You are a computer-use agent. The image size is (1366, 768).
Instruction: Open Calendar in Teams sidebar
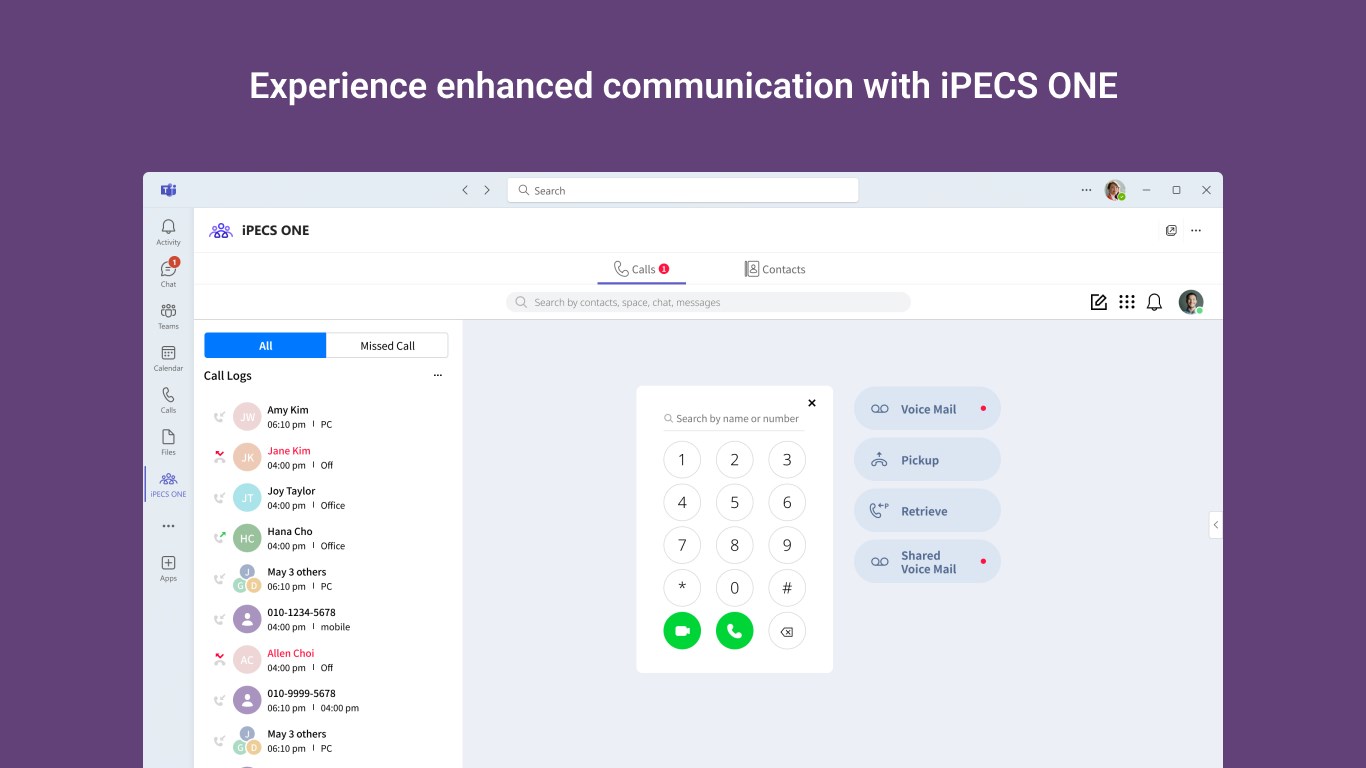click(x=168, y=358)
